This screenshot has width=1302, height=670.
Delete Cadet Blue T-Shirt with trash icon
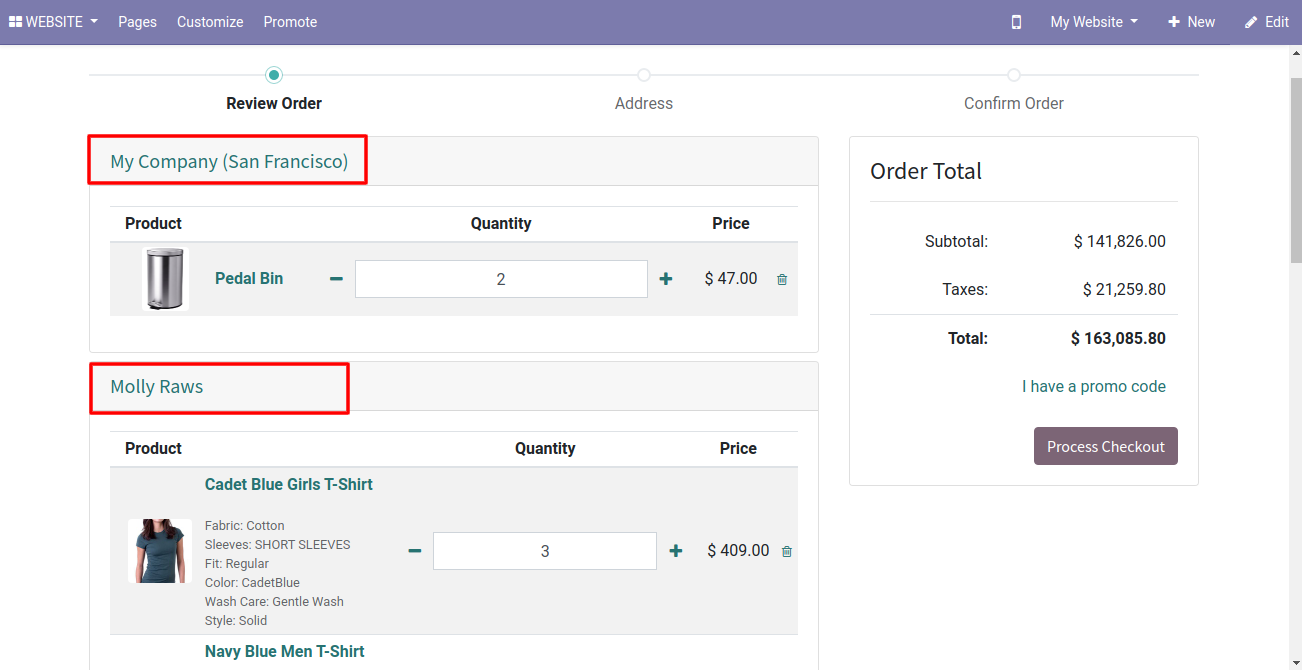pos(787,552)
